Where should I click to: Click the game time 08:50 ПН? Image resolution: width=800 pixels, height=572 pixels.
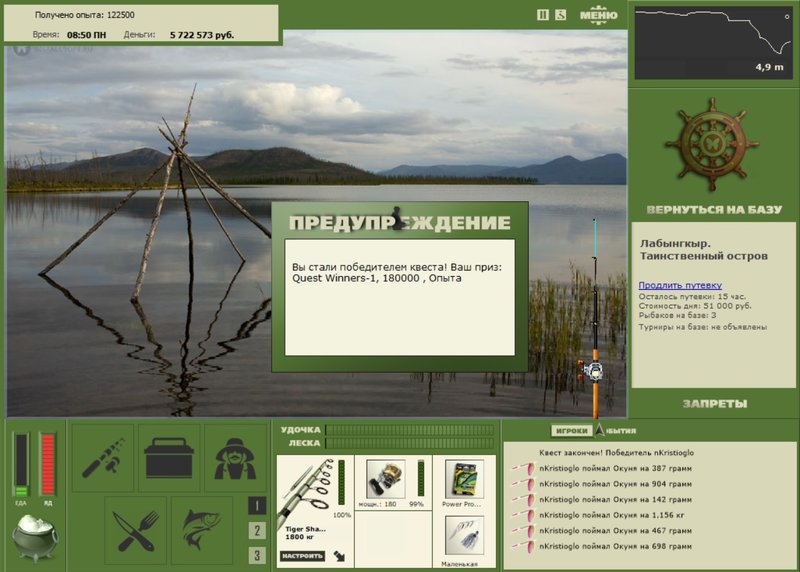(x=87, y=35)
